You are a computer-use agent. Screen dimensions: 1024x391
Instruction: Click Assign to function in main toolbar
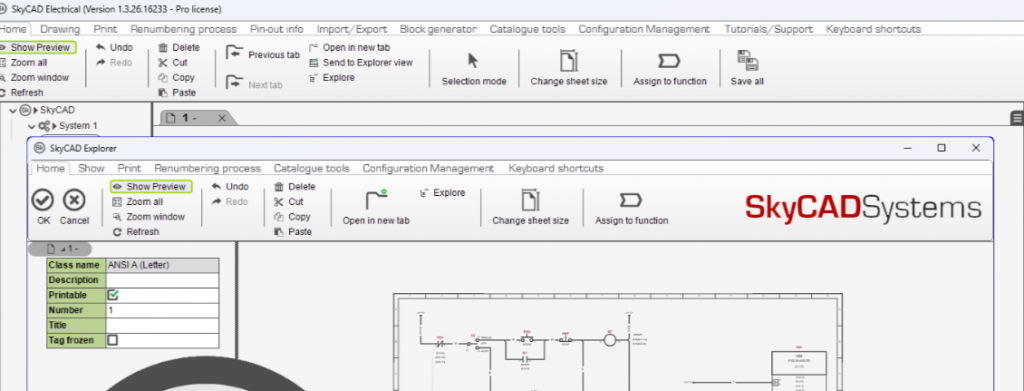(669, 68)
